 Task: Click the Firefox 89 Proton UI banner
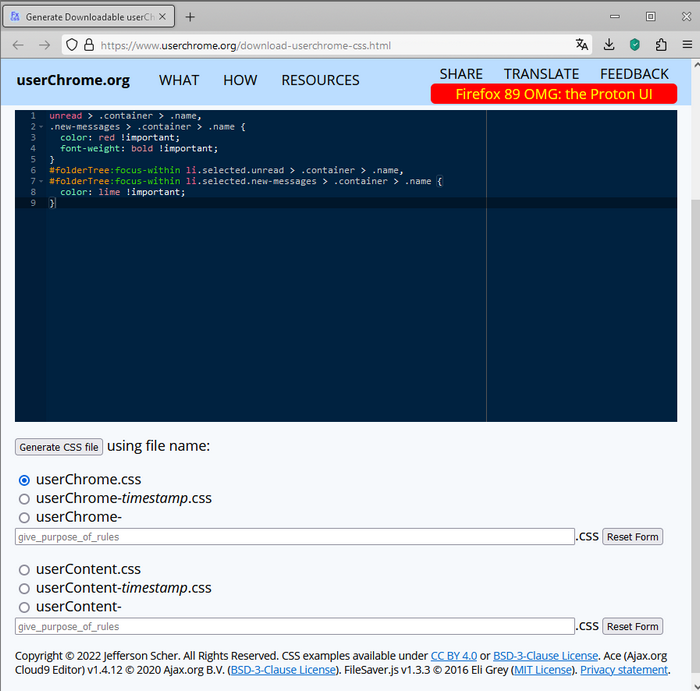(553, 94)
